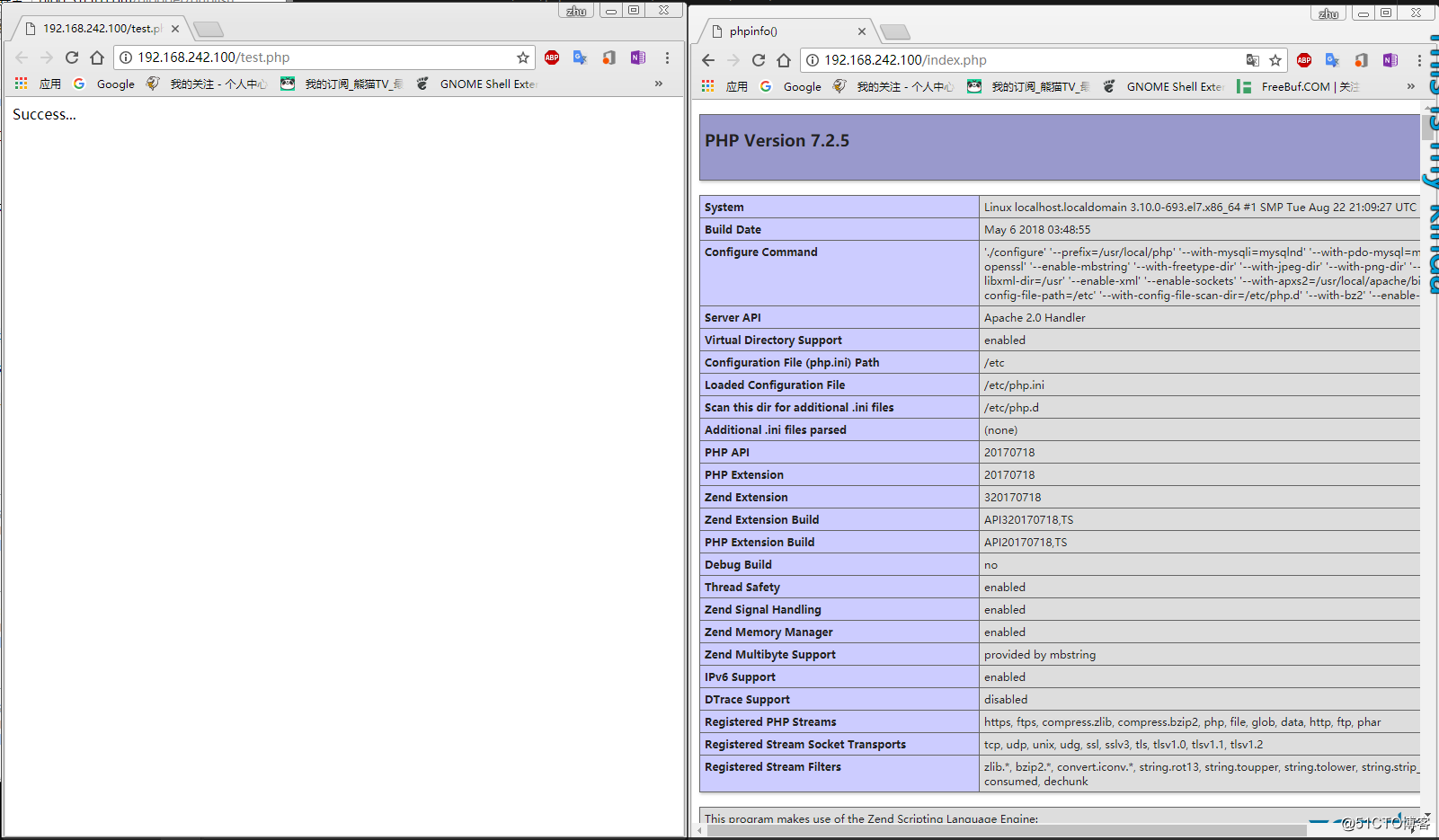Viewport: 1439px width, 840px height.
Task: Close the 192.168.242.100/test.php tab
Action: pyautogui.click(x=175, y=29)
